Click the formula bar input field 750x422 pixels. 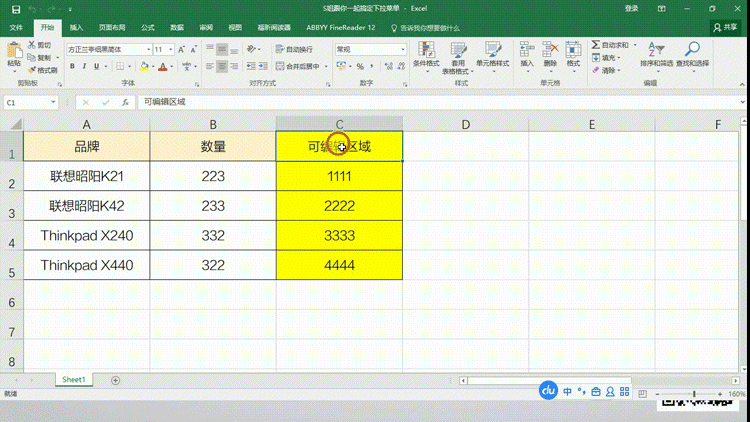[x=438, y=102]
